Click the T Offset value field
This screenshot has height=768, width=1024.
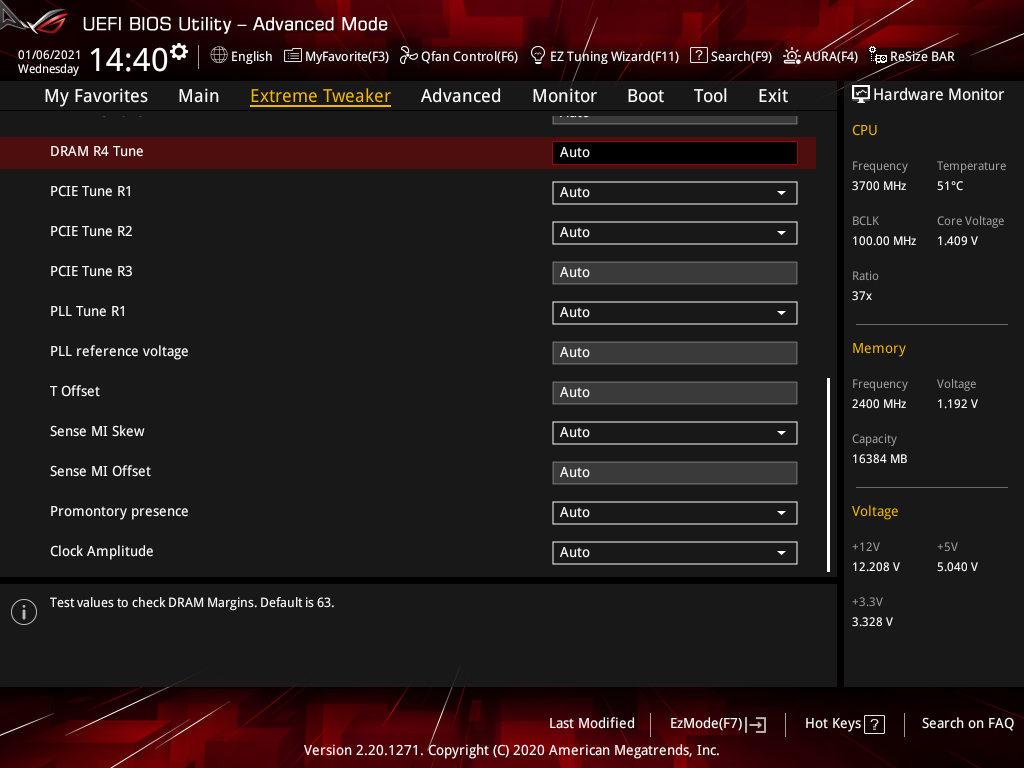click(675, 392)
